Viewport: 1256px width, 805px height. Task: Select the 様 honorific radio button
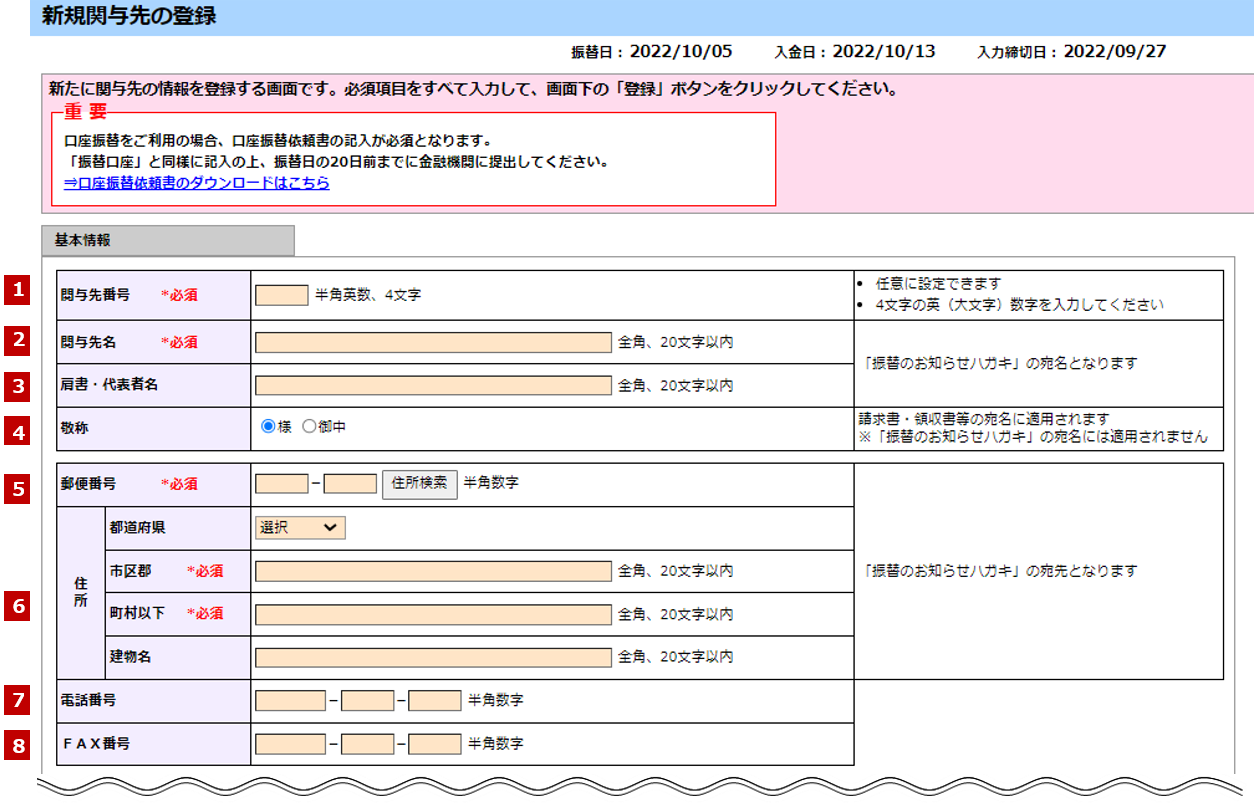pyautogui.click(x=268, y=427)
